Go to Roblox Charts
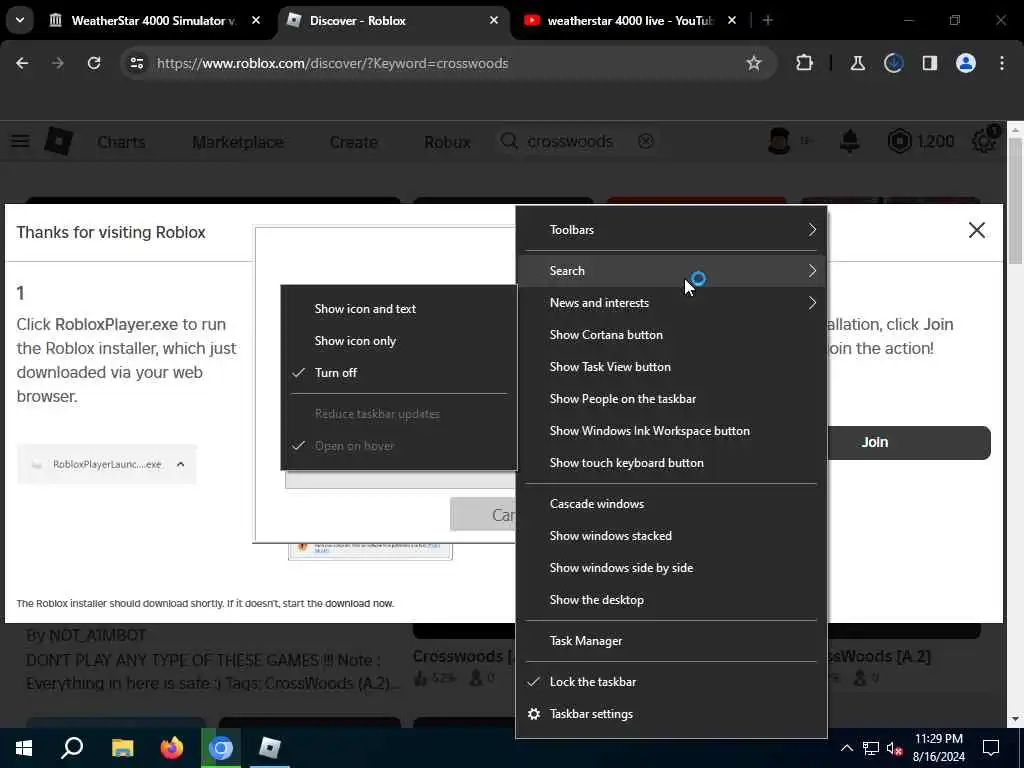 121,142
